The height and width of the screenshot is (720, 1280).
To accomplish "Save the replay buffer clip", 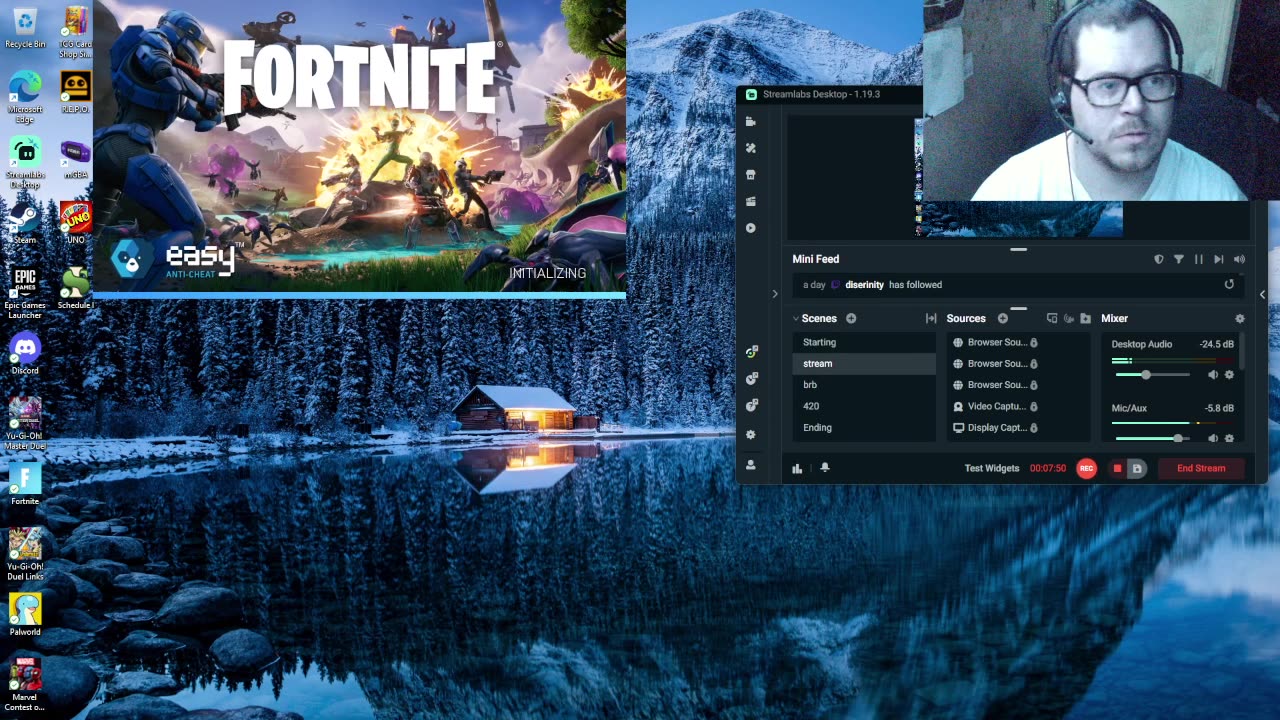I will (1136, 468).
